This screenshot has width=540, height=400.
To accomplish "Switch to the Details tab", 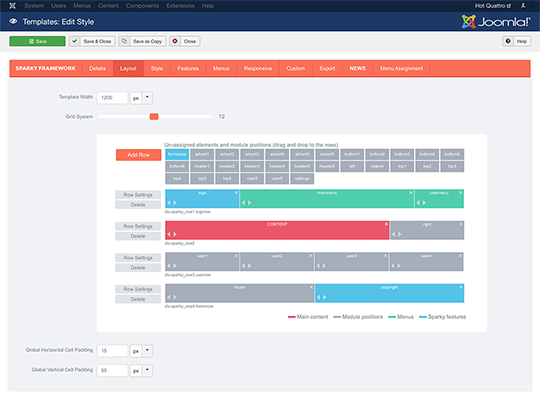I will [x=97, y=69].
